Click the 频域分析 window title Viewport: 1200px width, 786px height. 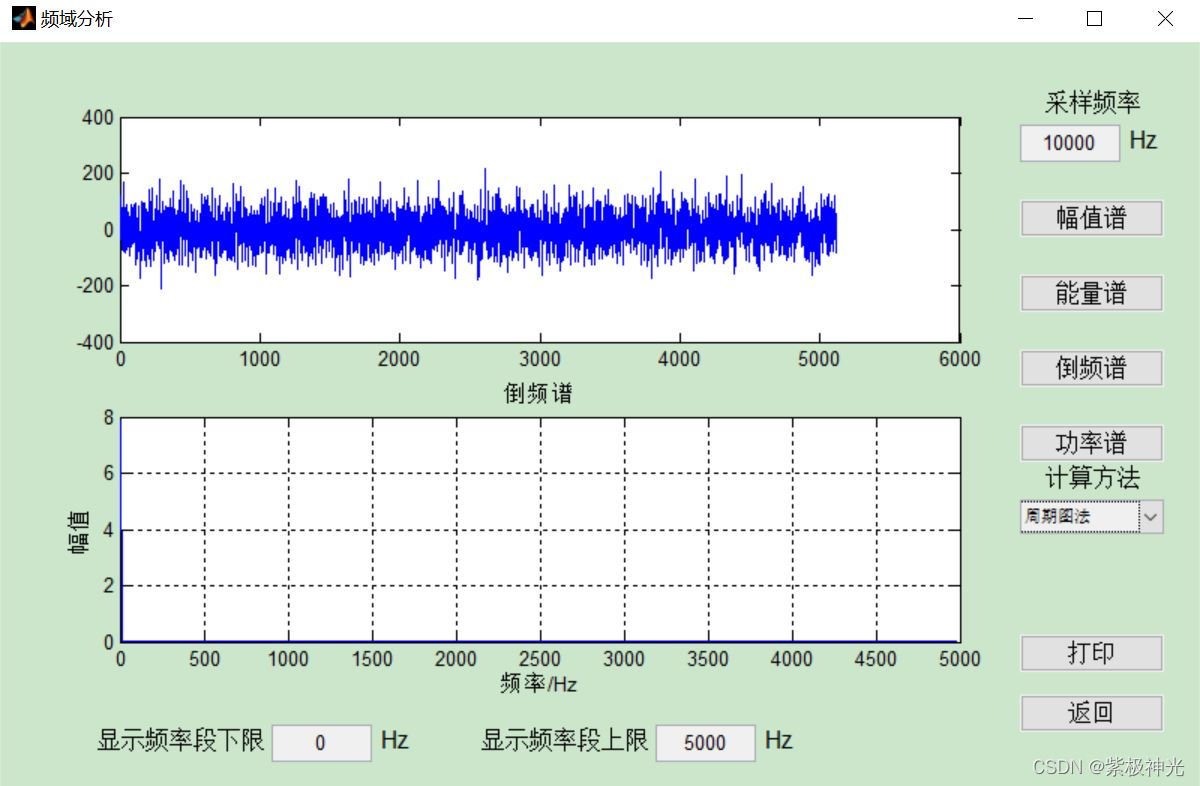(76, 19)
